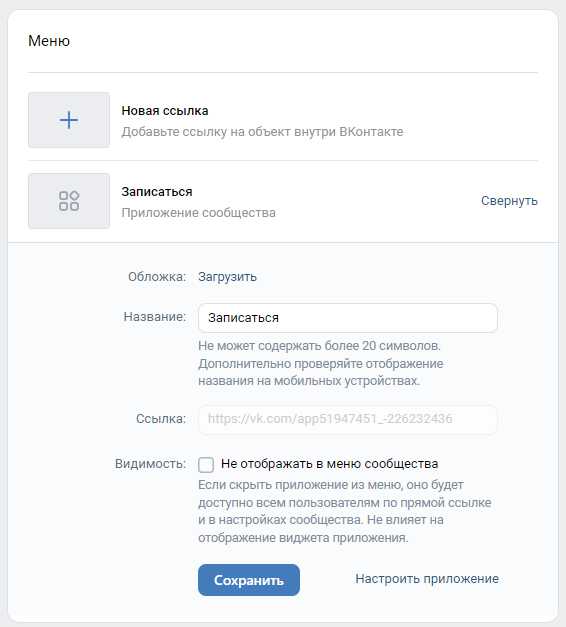The height and width of the screenshot is (627, 566).
Task: Click the Обложка field label
Action: (157, 277)
